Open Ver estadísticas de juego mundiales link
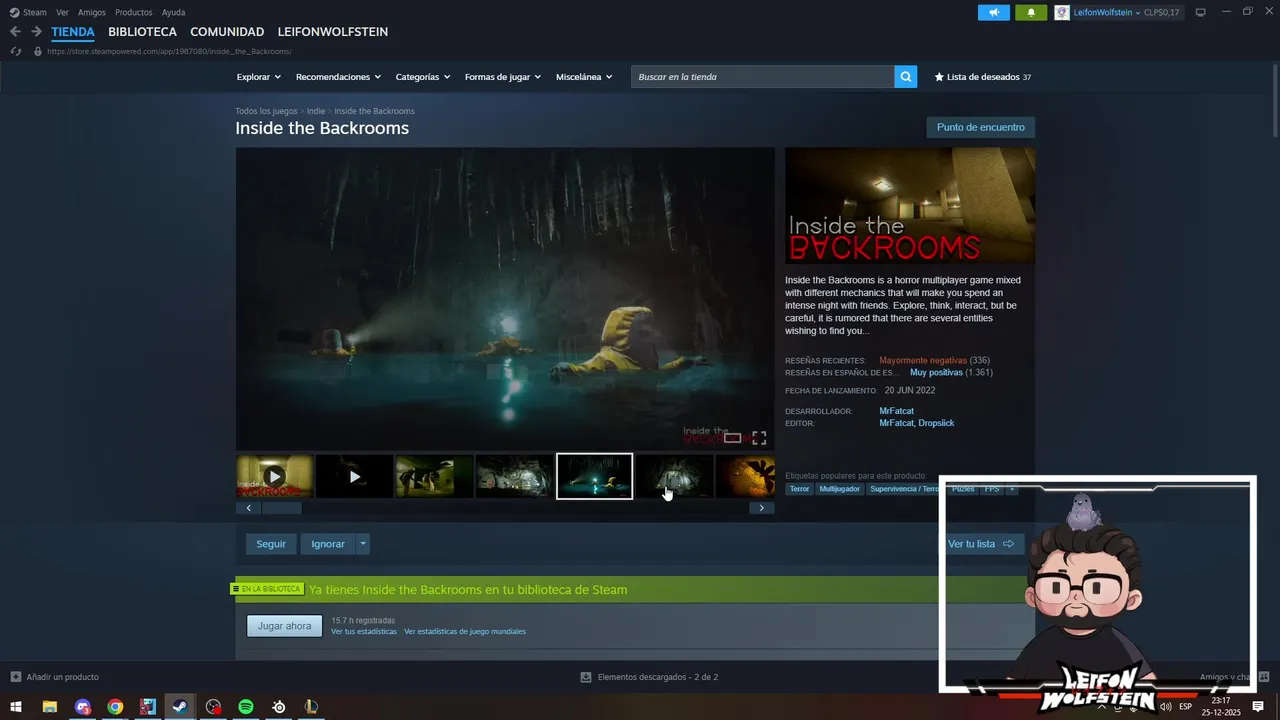 (x=465, y=632)
